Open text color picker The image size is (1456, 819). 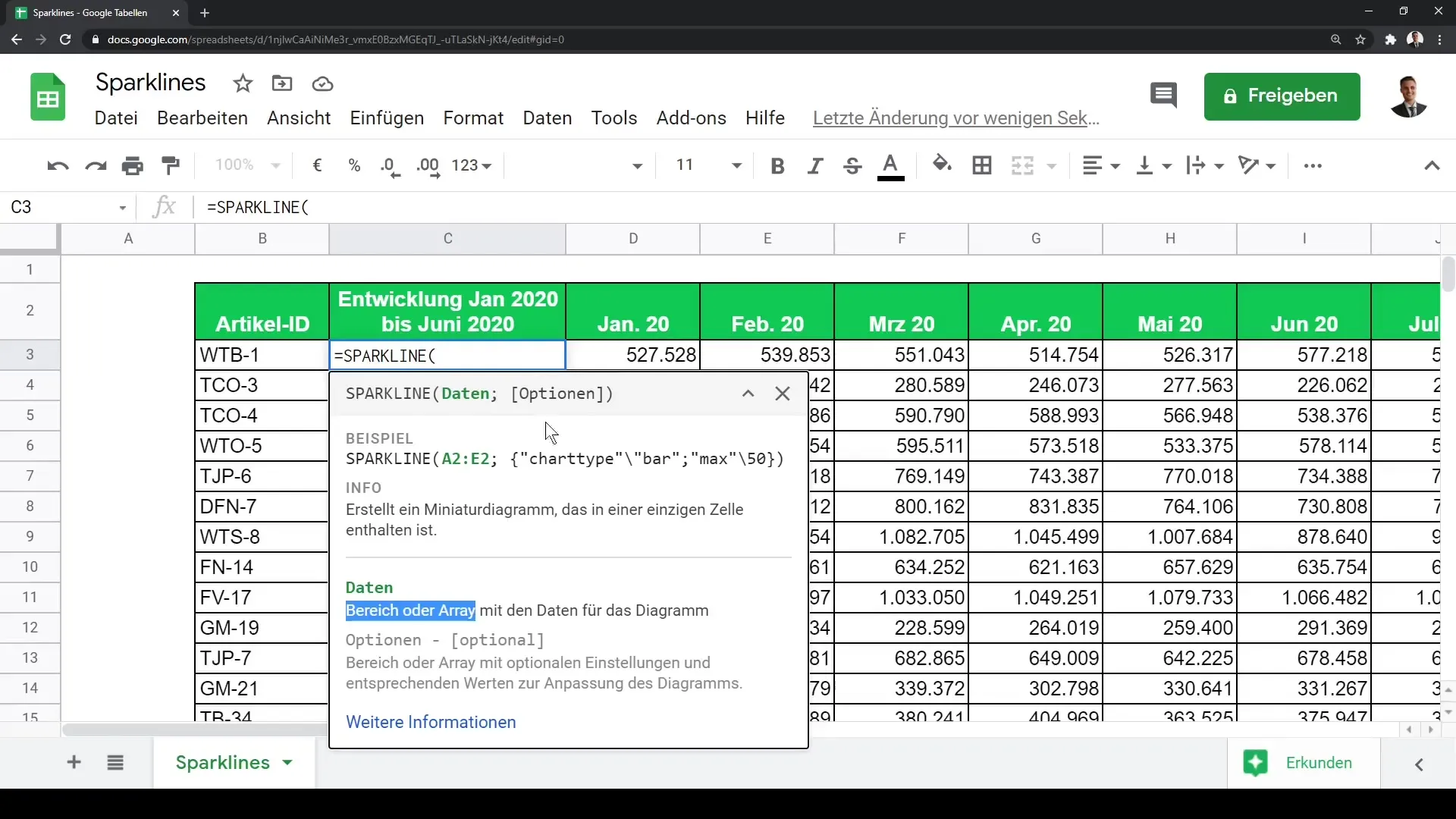click(x=890, y=166)
